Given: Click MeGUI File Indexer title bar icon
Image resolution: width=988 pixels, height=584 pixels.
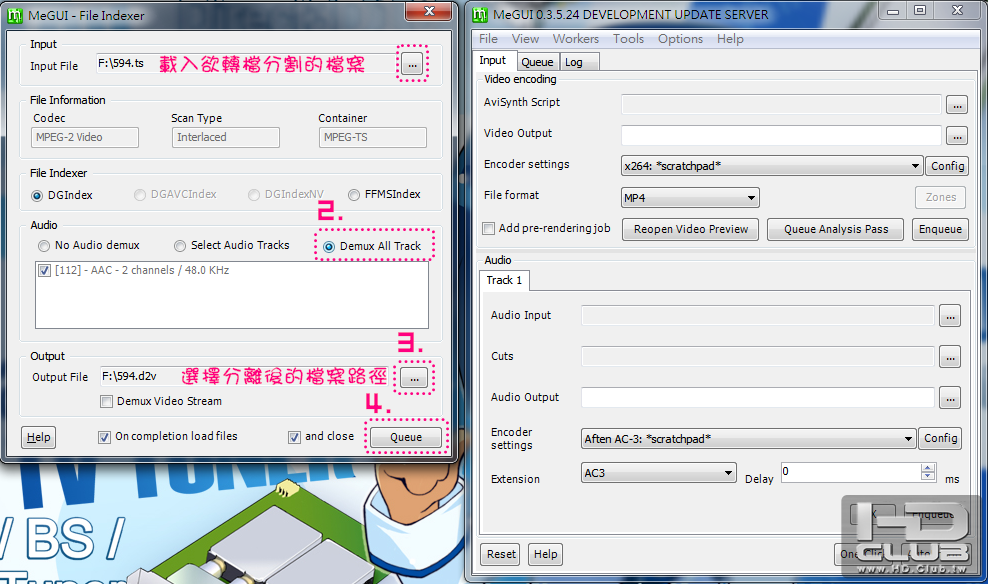Looking at the screenshot, I should tap(14, 15).
